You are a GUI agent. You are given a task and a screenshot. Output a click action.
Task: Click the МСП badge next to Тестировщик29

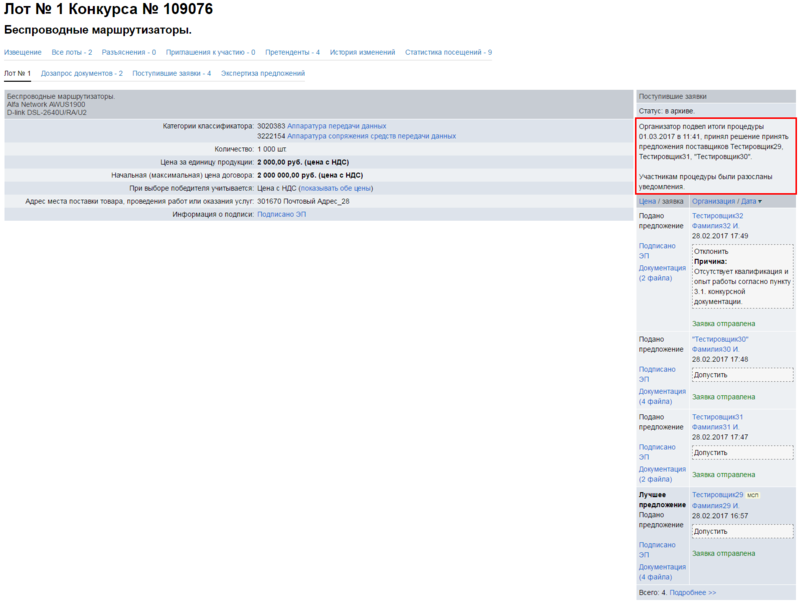(753, 494)
